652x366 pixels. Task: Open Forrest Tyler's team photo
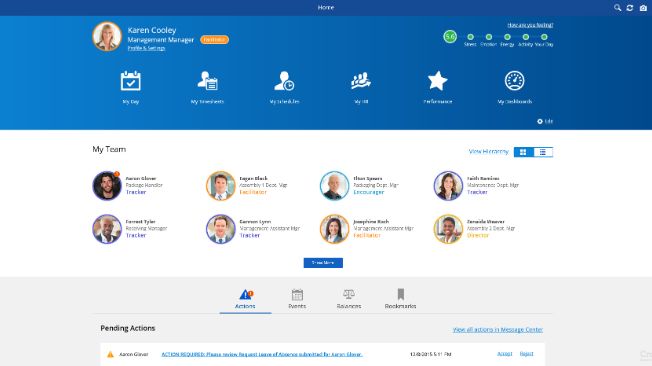tap(107, 229)
